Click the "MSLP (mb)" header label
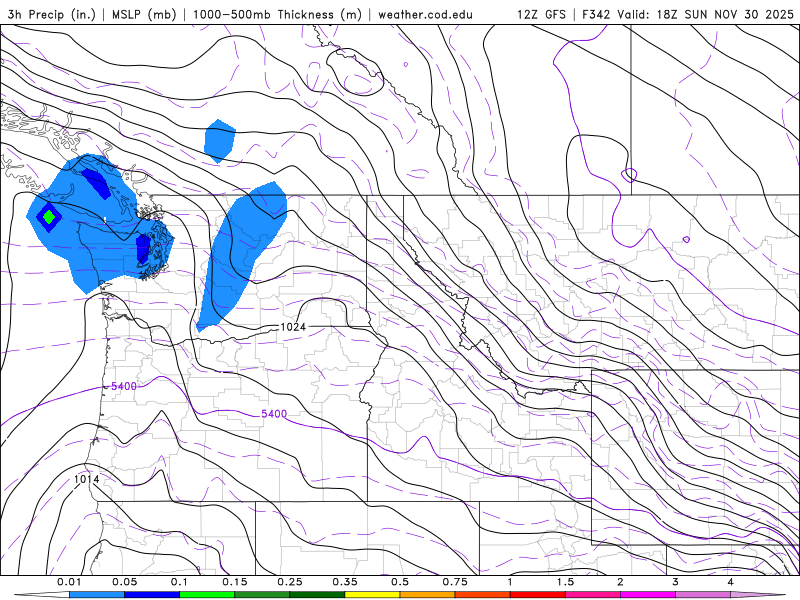 [144, 14]
